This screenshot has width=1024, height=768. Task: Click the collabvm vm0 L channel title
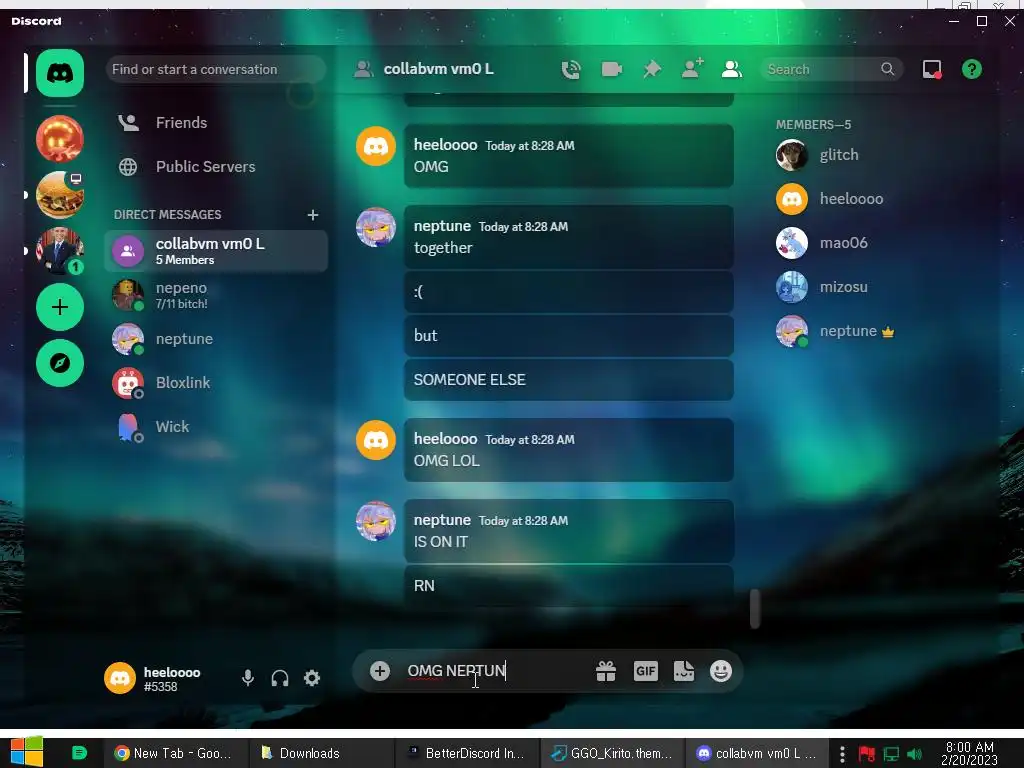[x=438, y=69]
